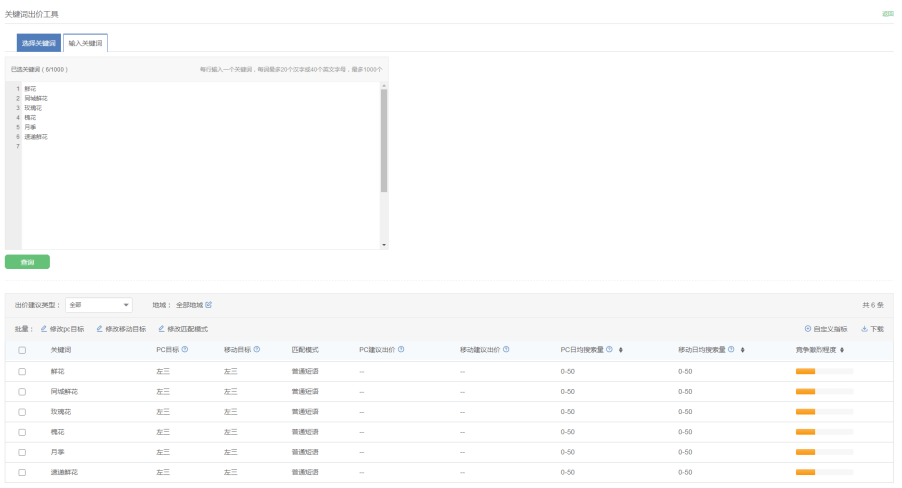The image size is (902, 488).
Task: Sort by PC日均搜索量 using the sort arrows
Action: 621,350
